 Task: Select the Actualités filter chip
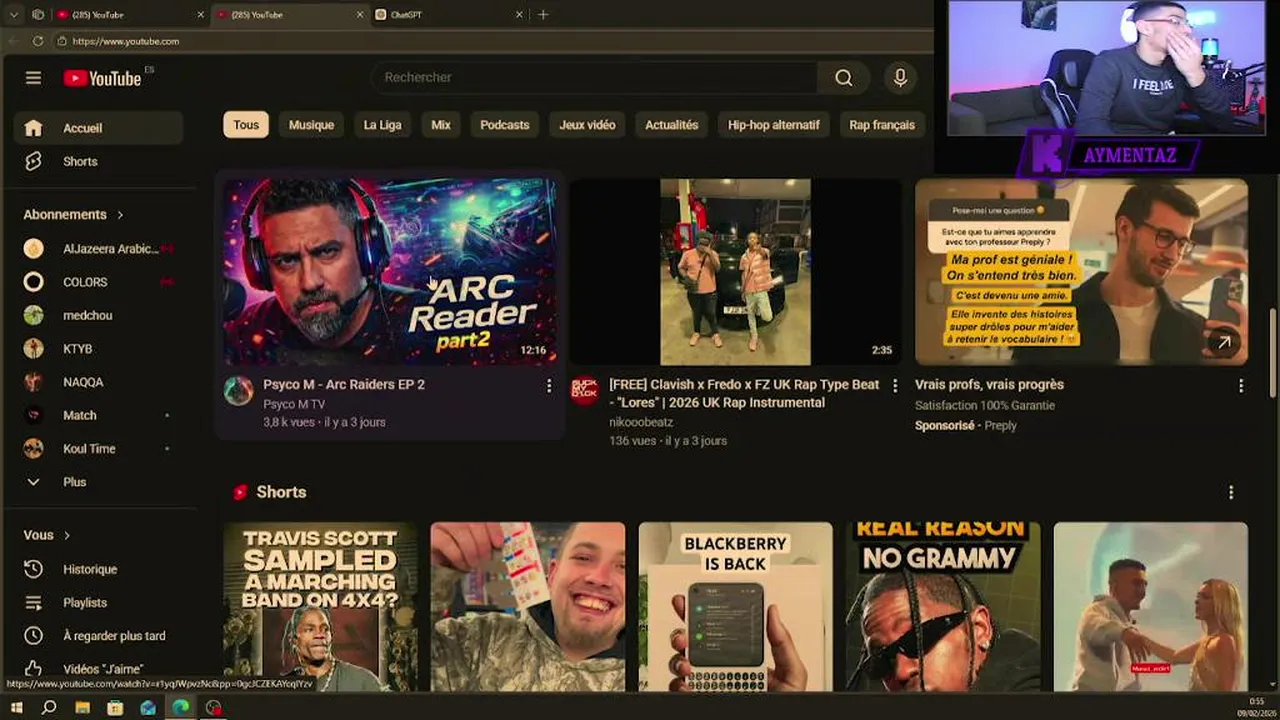672,125
